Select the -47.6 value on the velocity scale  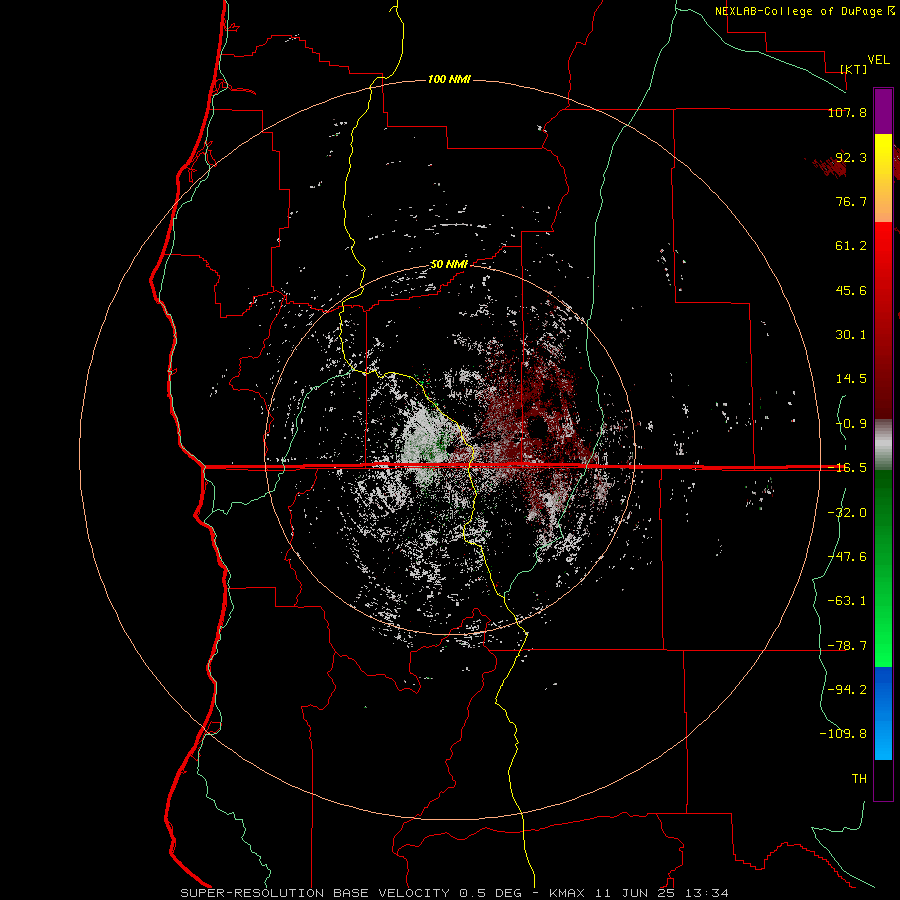847,557
